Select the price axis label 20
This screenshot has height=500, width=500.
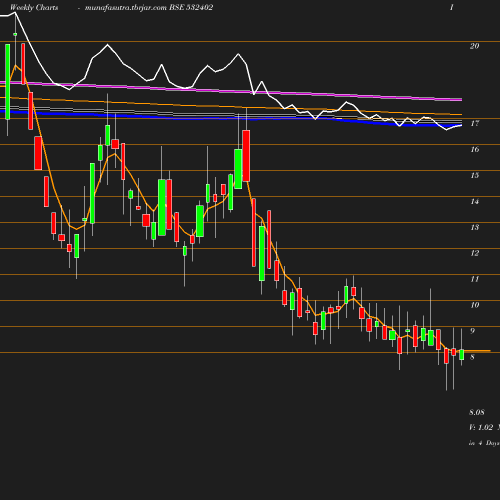click(x=474, y=46)
